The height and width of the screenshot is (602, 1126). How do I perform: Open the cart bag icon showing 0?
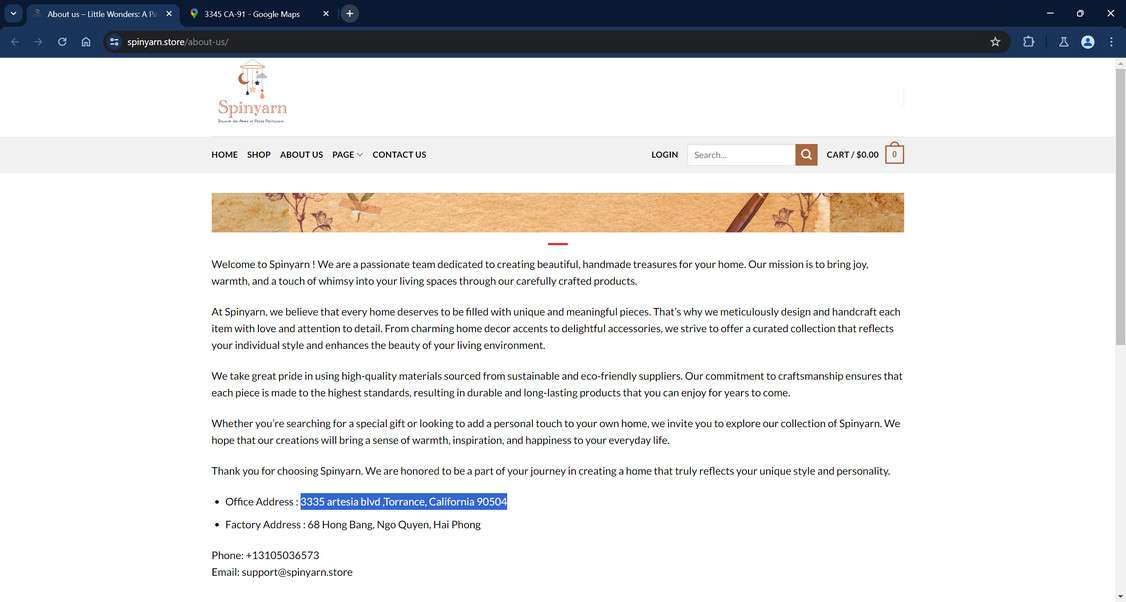894,154
